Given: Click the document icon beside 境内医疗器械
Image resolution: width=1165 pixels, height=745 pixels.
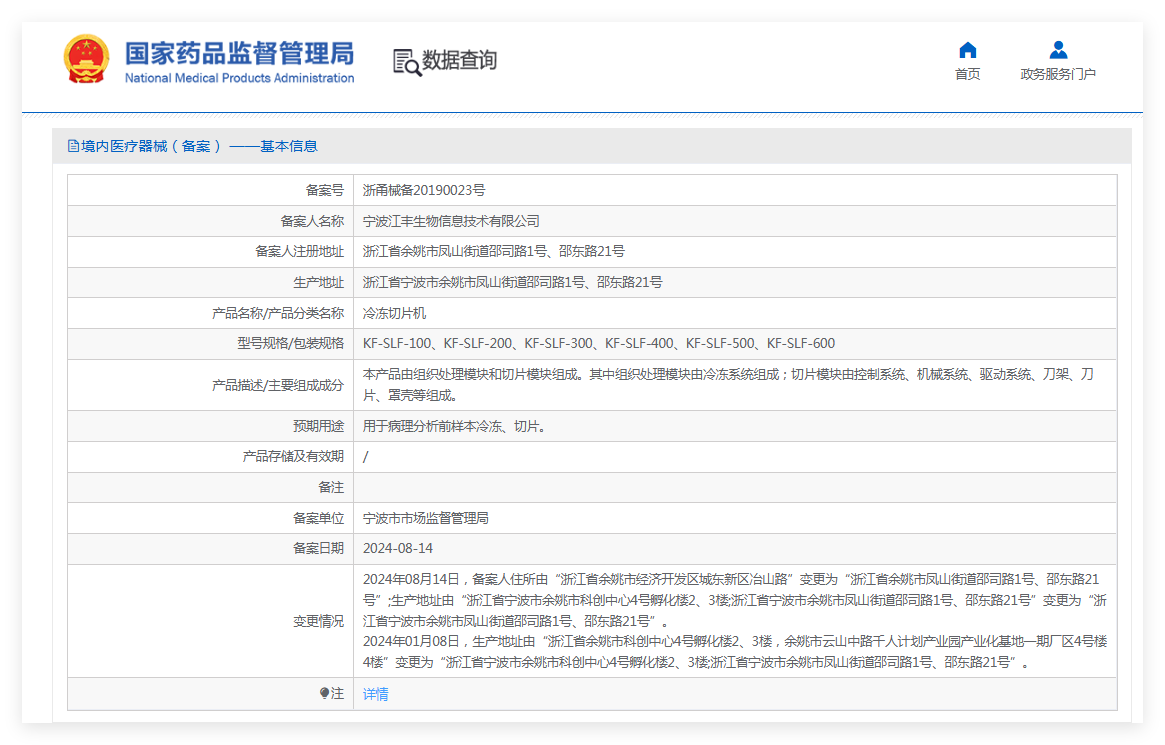Looking at the screenshot, I should [x=73, y=146].
